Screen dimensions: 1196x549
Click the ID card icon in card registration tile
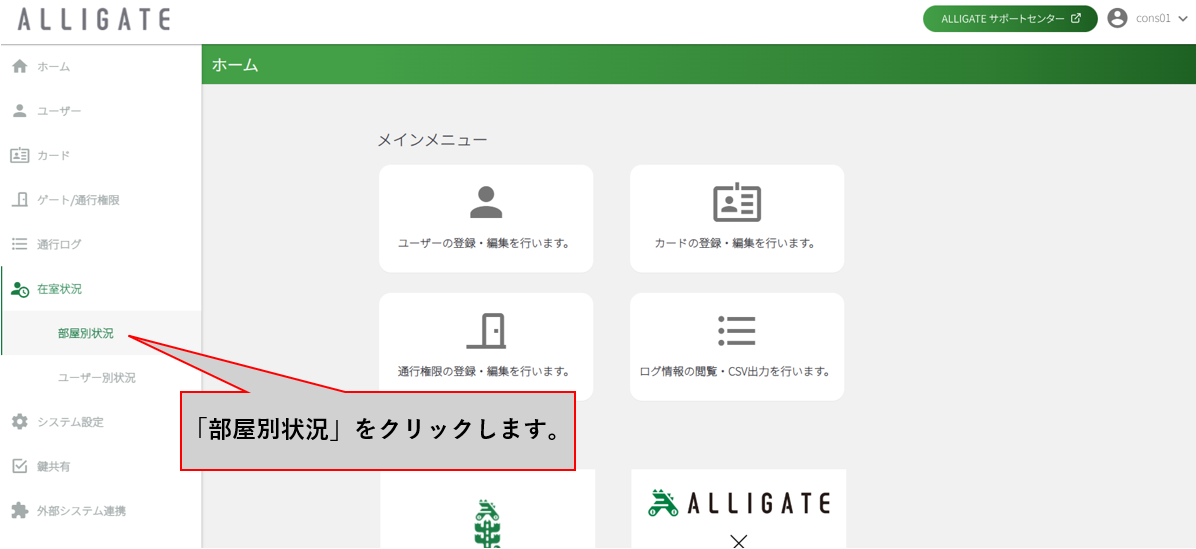(737, 202)
